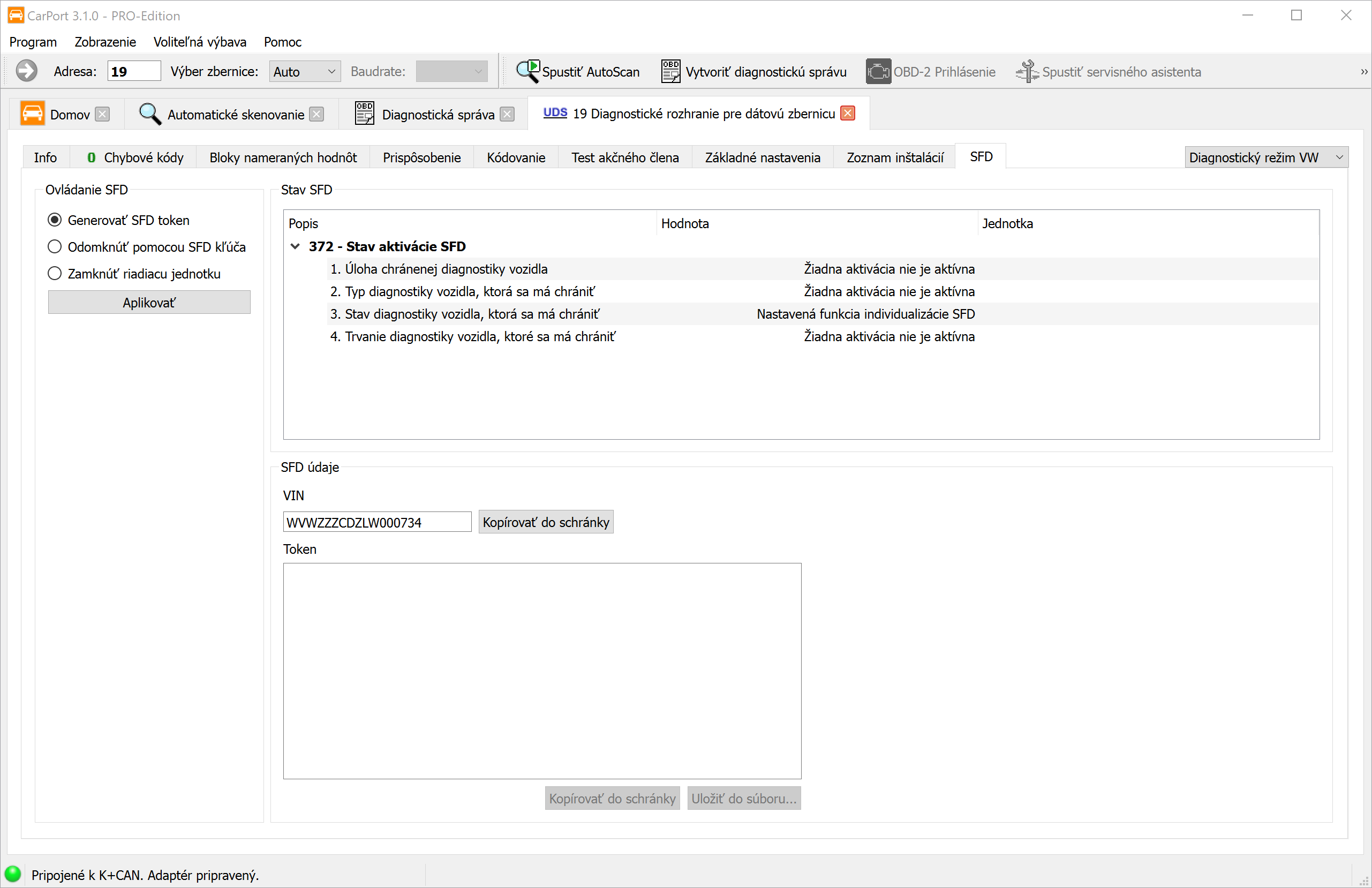The image size is (1372, 888).
Task: Close the UDS 19 diagnostic tab
Action: (x=847, y=114)
